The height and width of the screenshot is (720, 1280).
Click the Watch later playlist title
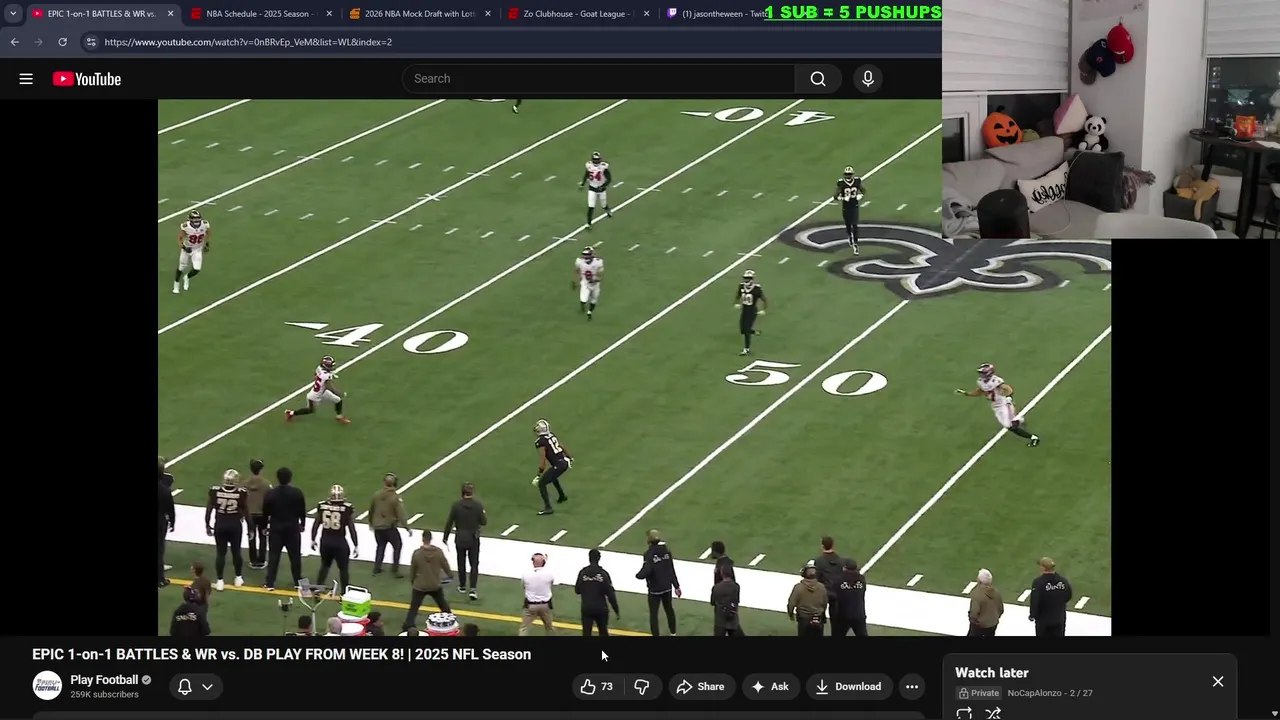click(x=991, y=673)
